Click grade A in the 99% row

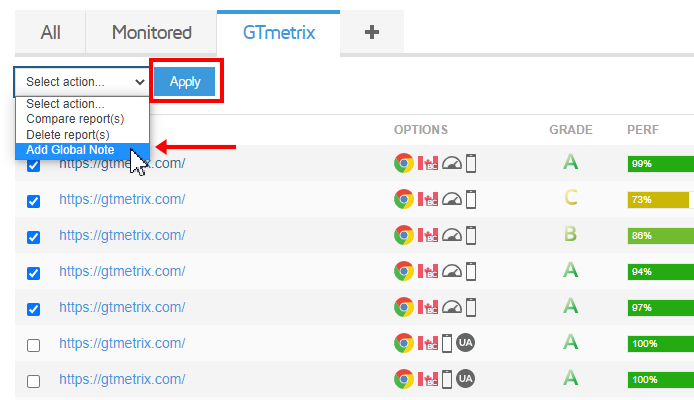pyautogui.click(x=571, y=162)
